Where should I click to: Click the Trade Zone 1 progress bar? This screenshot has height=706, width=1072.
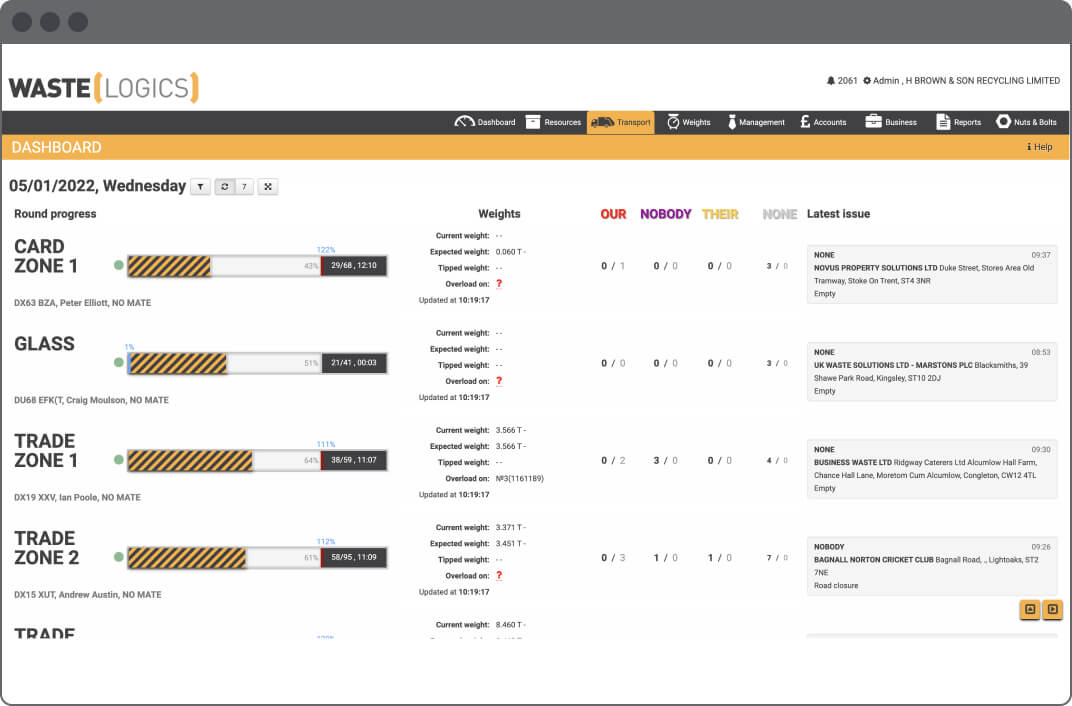(257, 460)
